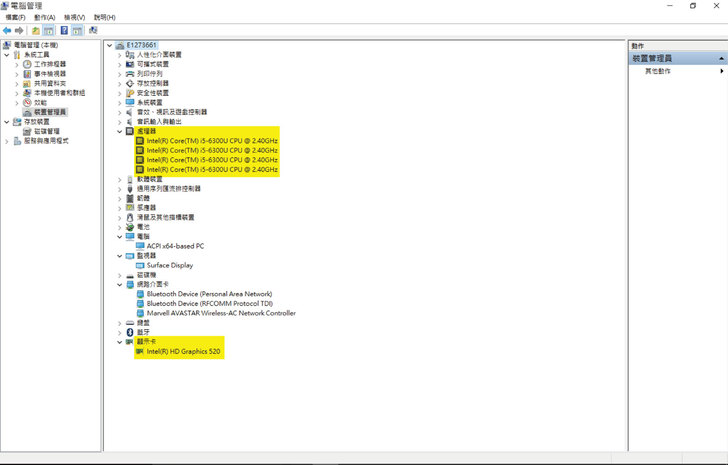Toggle Show/Hide Action Pane toolbar icon
Viewport: 728px width, 465px height.
coord(77,31)
